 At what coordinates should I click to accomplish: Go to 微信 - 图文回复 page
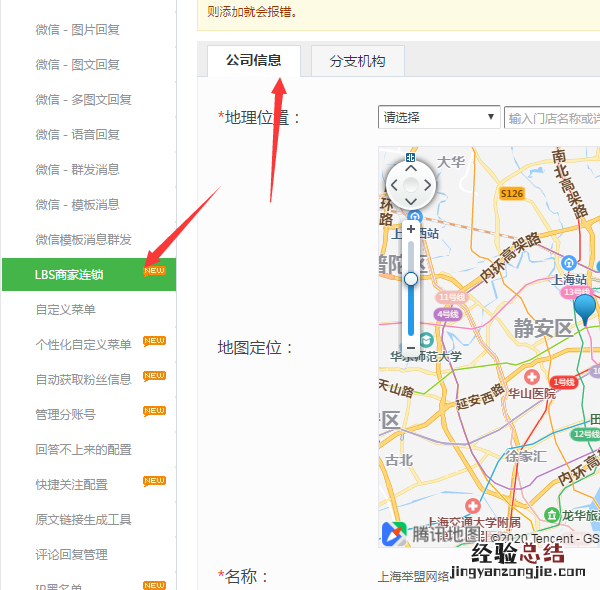tap(77, 65)
